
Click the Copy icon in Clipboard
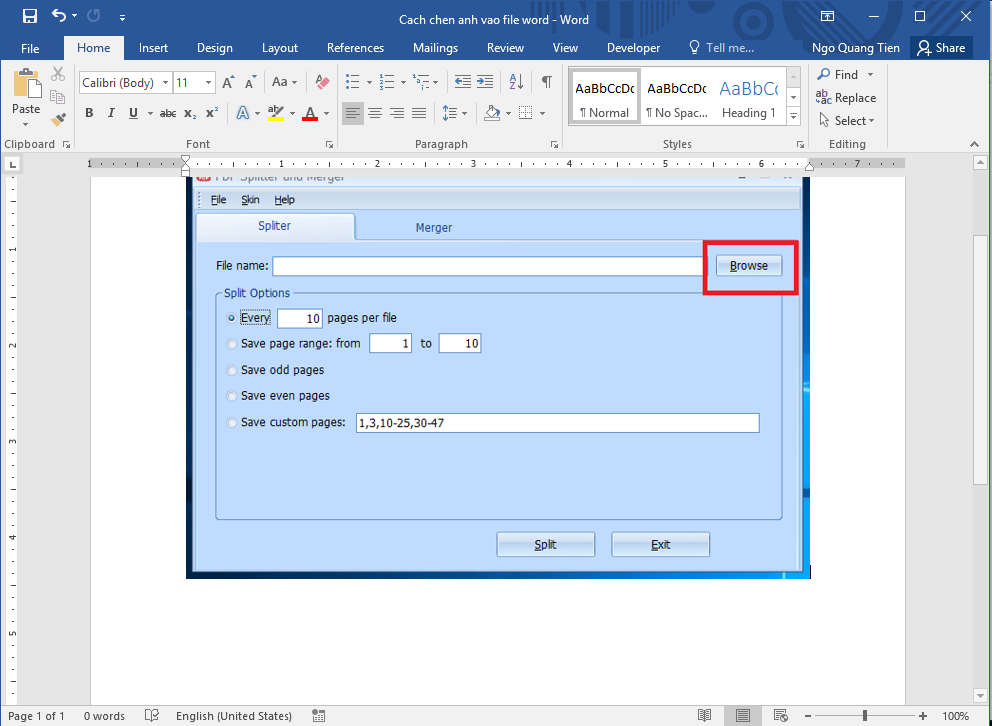58,97
